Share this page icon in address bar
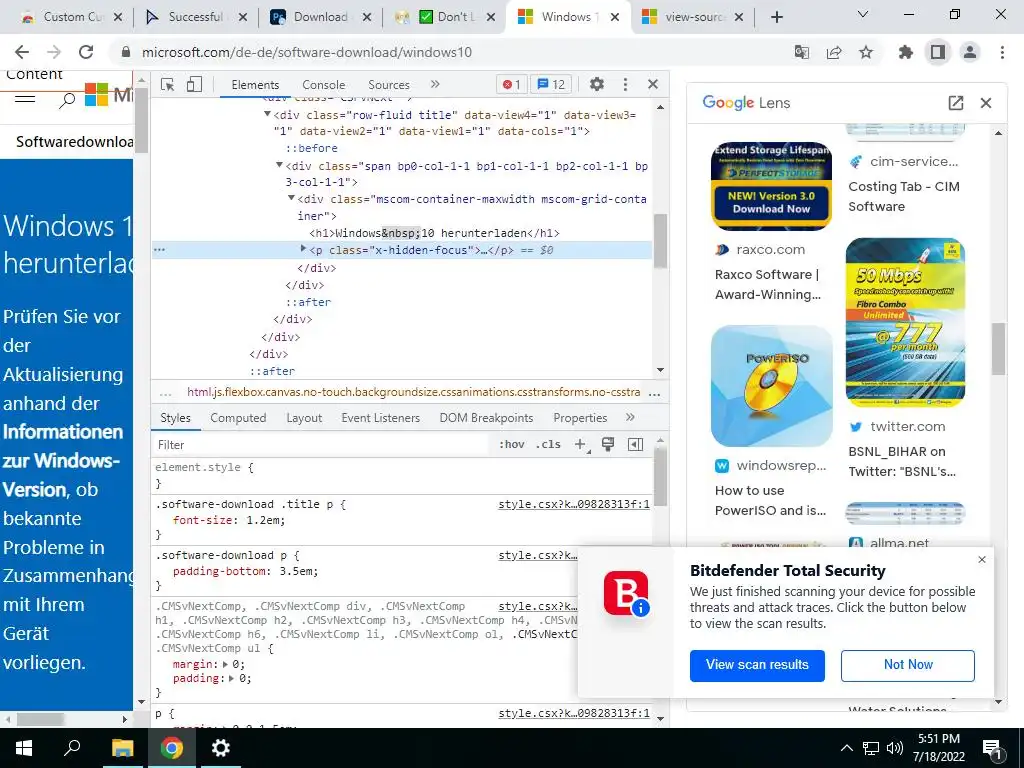The height and width of the screenshot is (768, 1024). coord(834,52)
